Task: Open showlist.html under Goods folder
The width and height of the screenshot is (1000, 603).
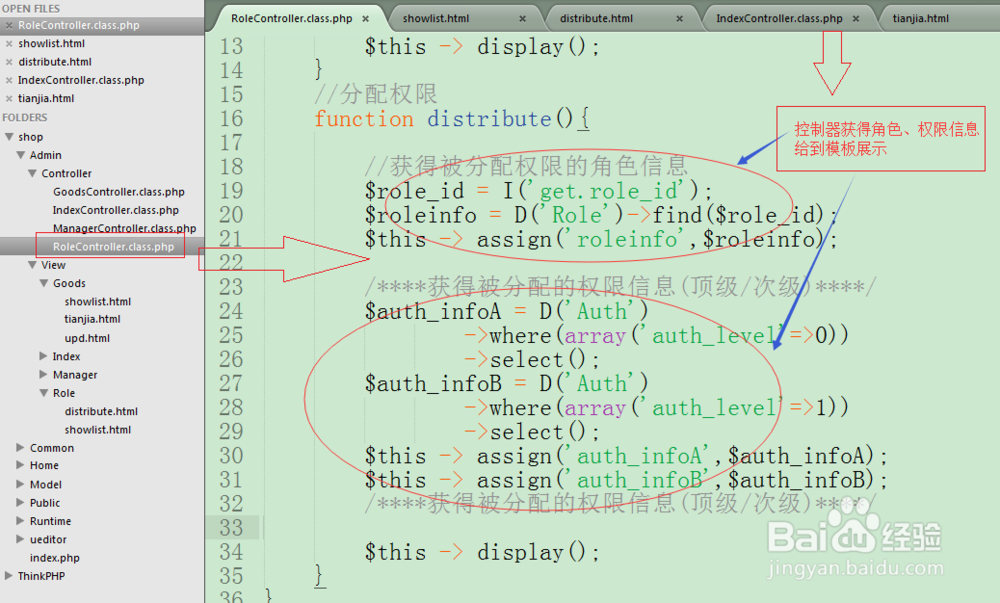Action: 98,302
